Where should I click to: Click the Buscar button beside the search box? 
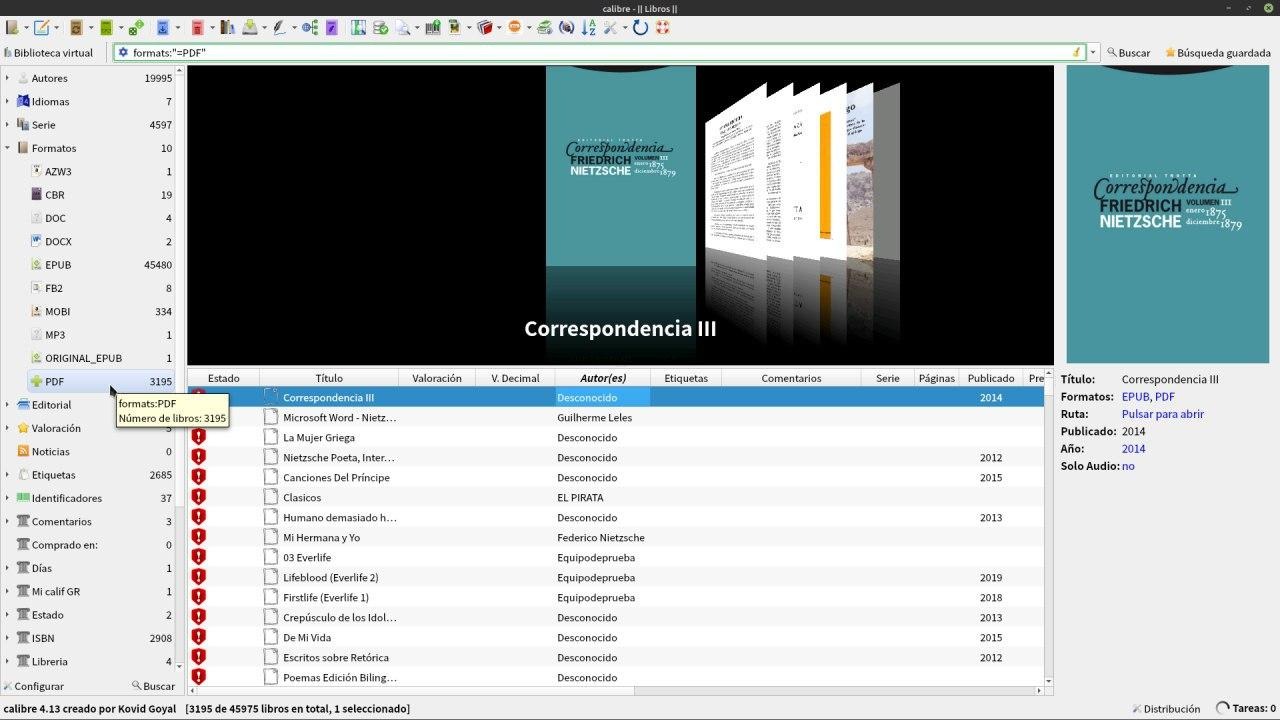point(1128,52)
